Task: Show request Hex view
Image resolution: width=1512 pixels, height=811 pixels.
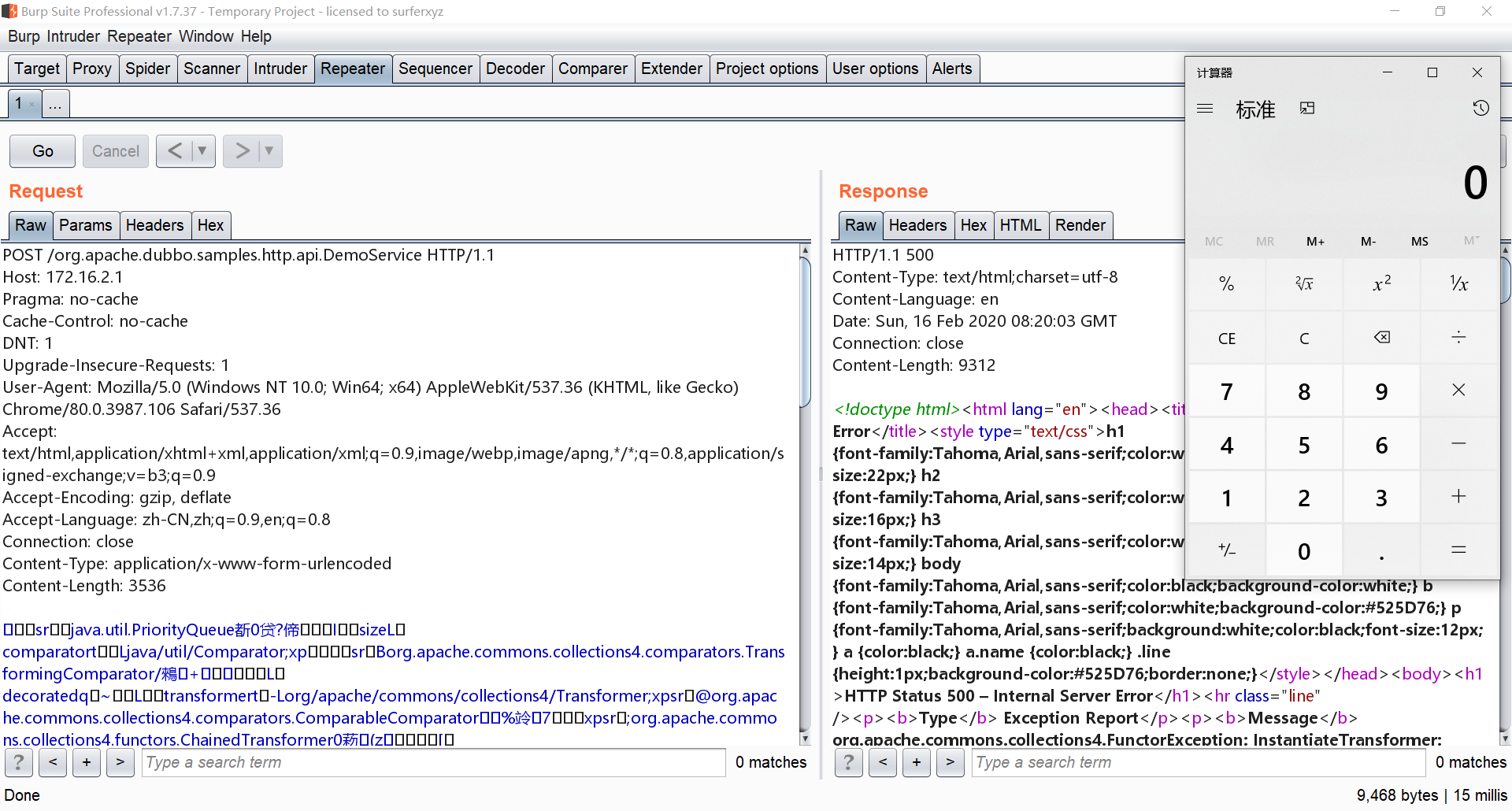Action: (x=211, y=225)
